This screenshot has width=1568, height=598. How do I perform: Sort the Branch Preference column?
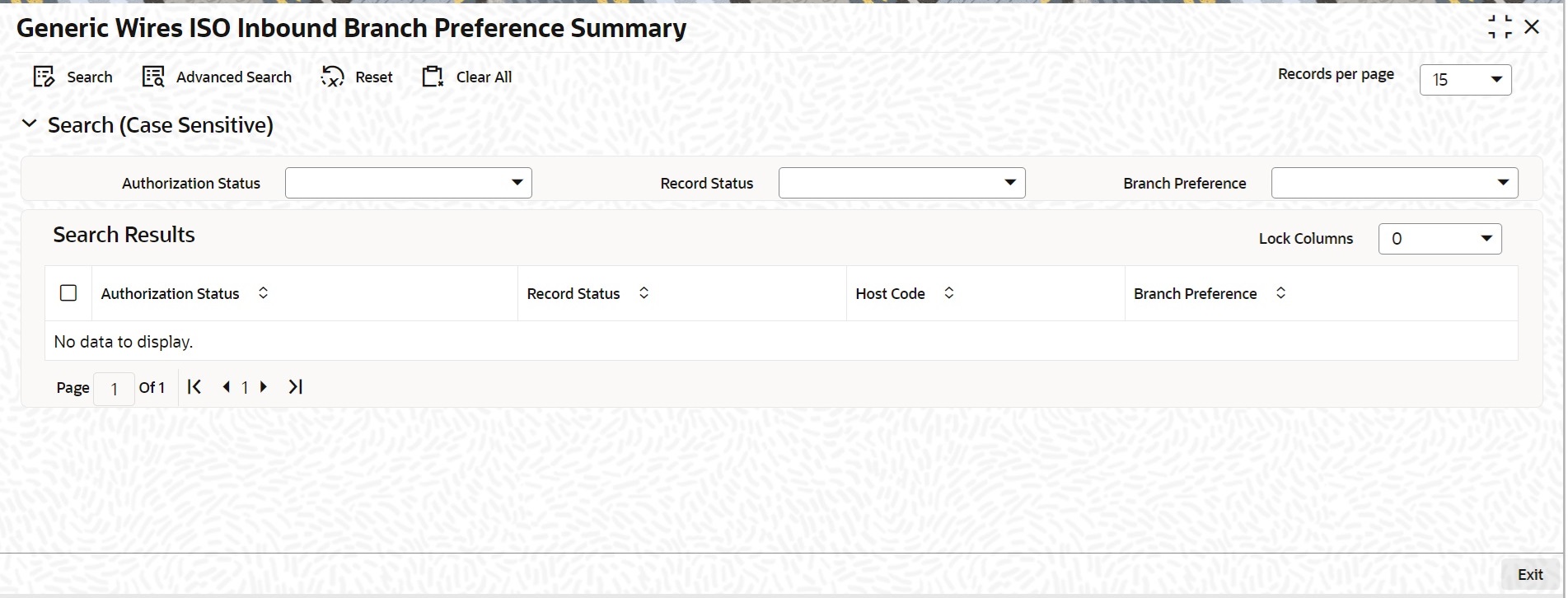1280,293
